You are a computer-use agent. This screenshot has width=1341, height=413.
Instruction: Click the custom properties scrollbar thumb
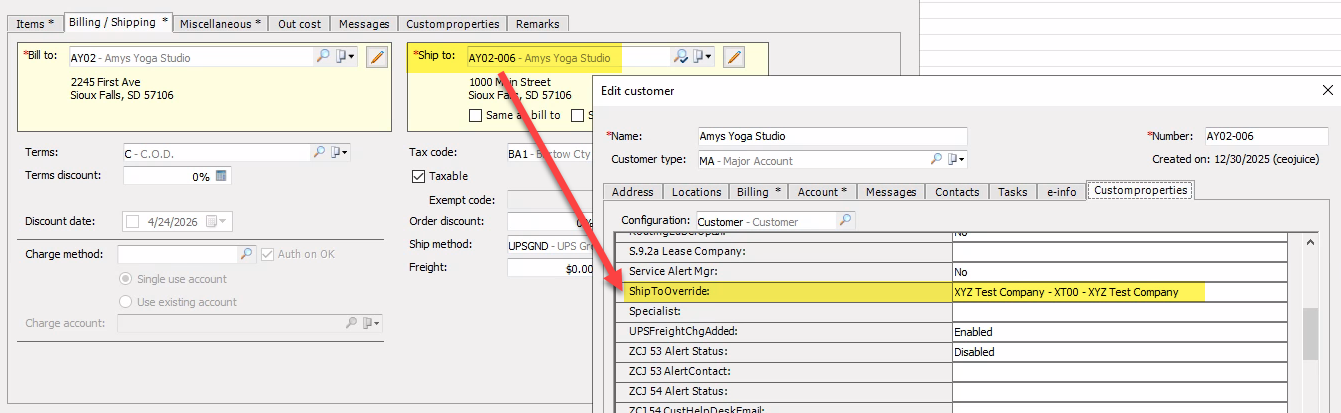click(x=1310, y=334)
